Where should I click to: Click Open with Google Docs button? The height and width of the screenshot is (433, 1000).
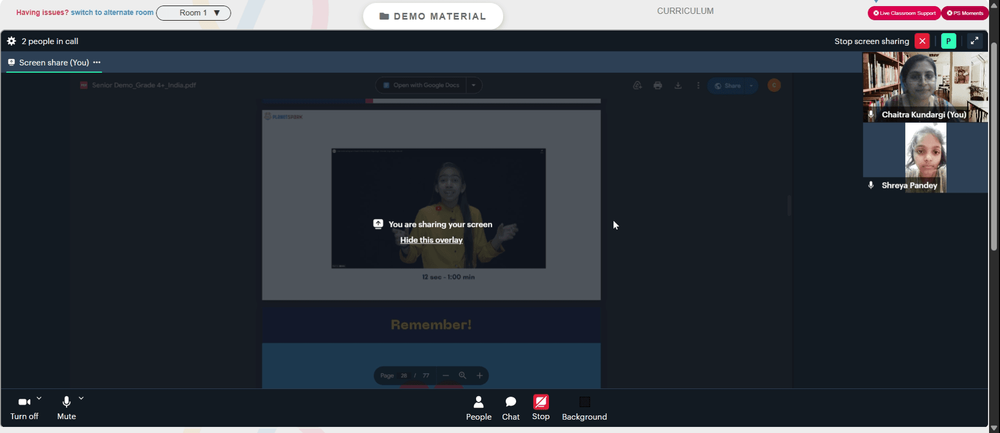[x=421, y=85]
